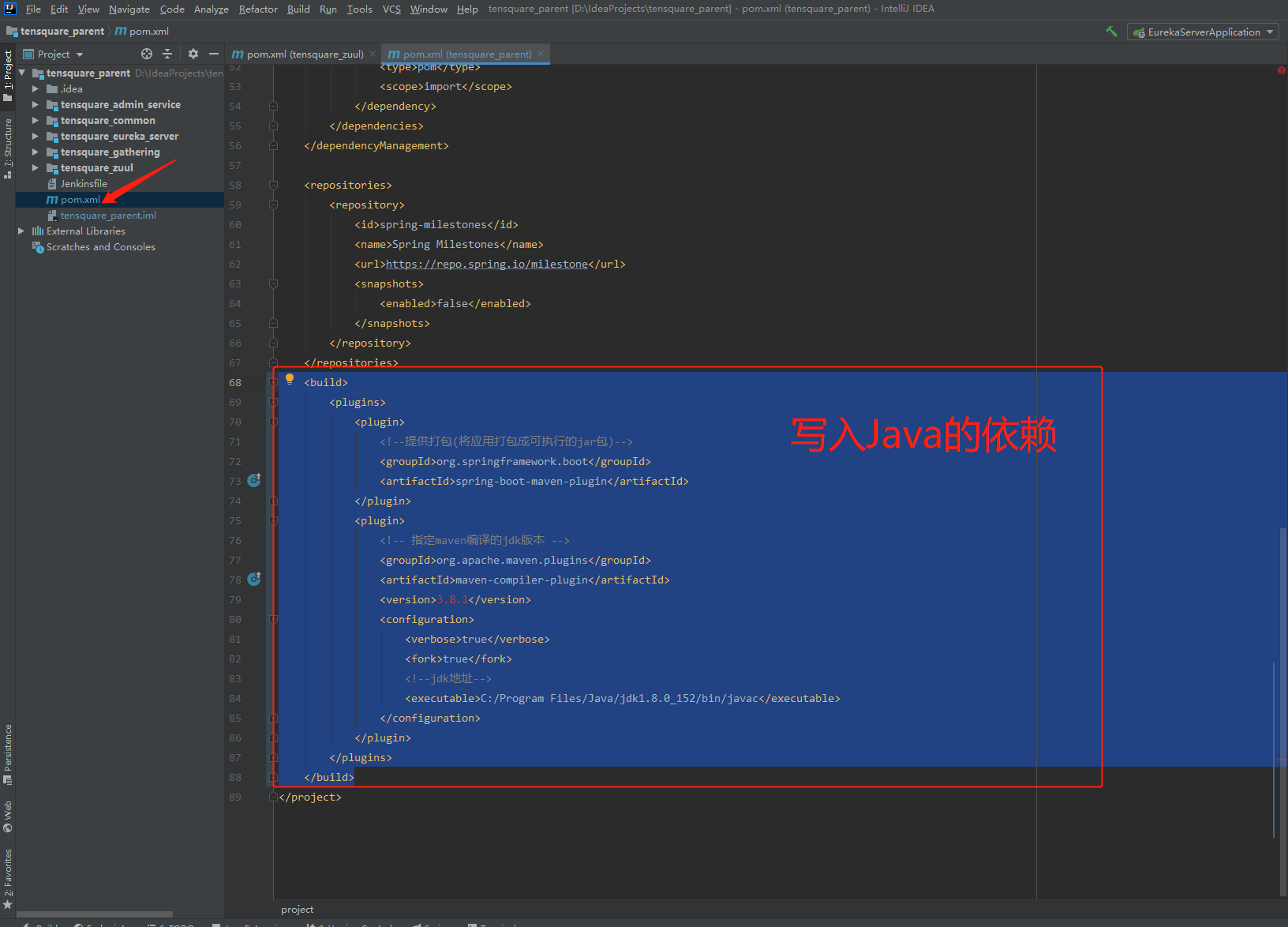Click the IntelliJ IDEA app logo icon
This screenshot has width=1288, height=927.
(9, 9)
